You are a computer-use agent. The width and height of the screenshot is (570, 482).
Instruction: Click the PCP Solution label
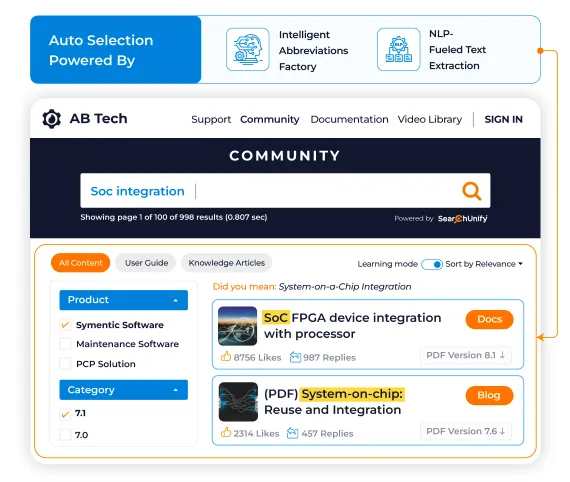[x=106, y=364]
